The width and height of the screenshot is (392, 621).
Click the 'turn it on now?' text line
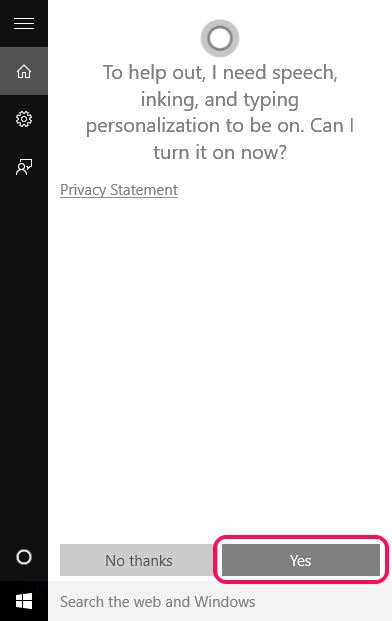pyautogui.click(x=220, y=152)
